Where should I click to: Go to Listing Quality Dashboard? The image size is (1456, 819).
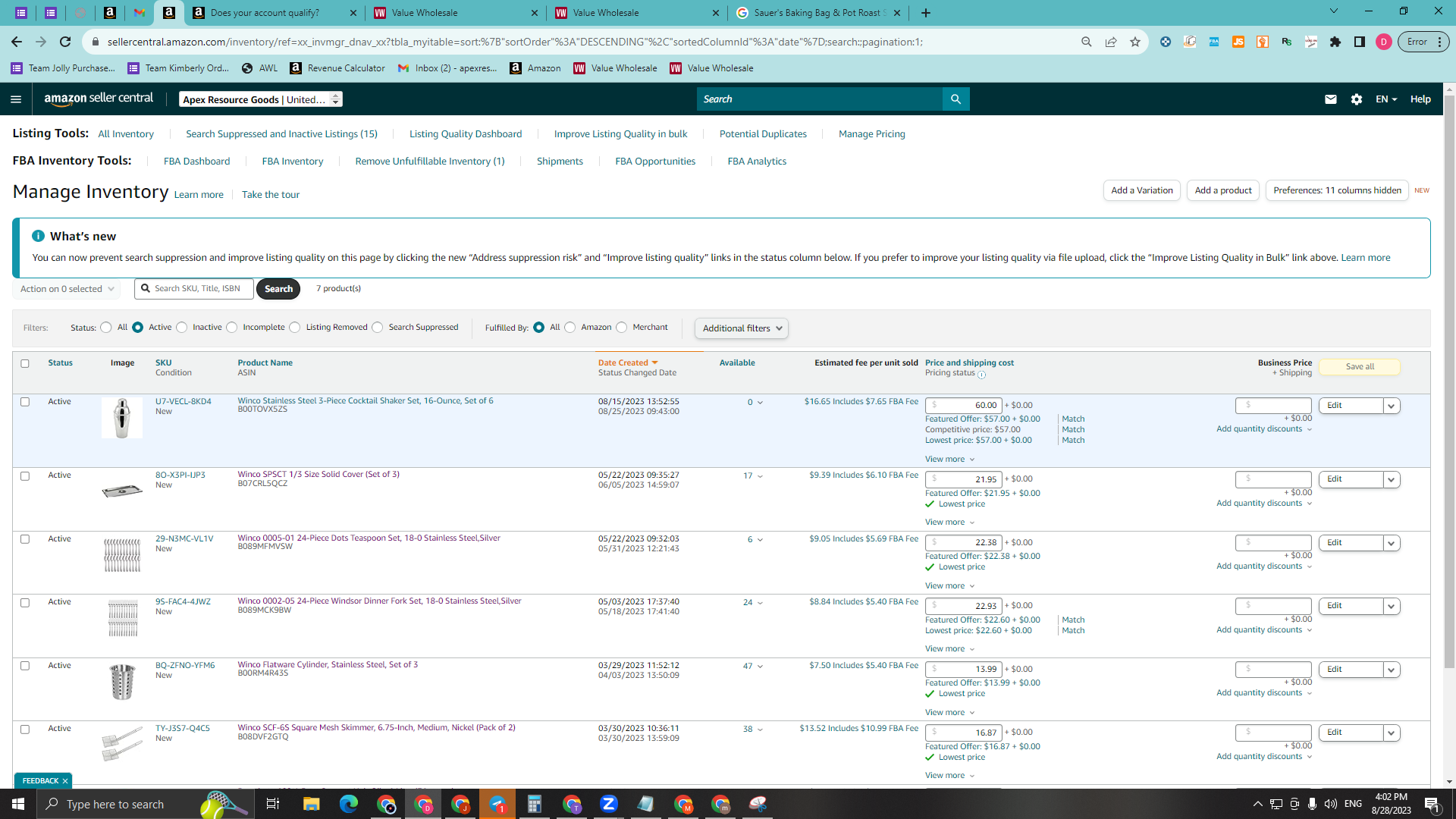click(x=466, y=134)
